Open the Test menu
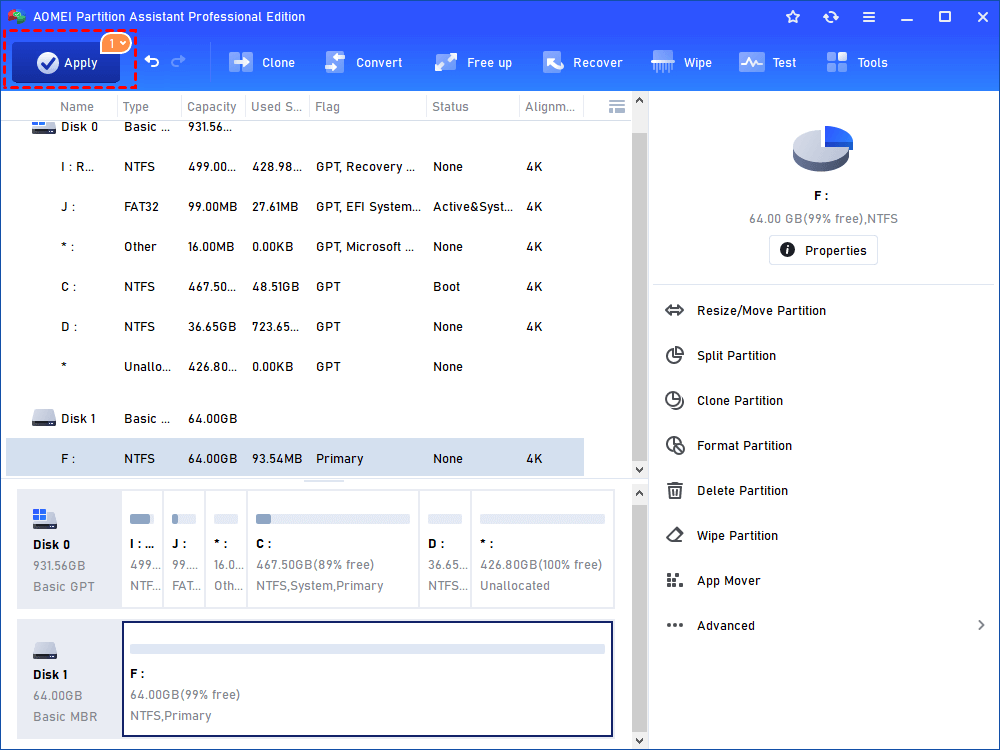The width and height of the screenshot is (1000, 750). click(767, 62)
